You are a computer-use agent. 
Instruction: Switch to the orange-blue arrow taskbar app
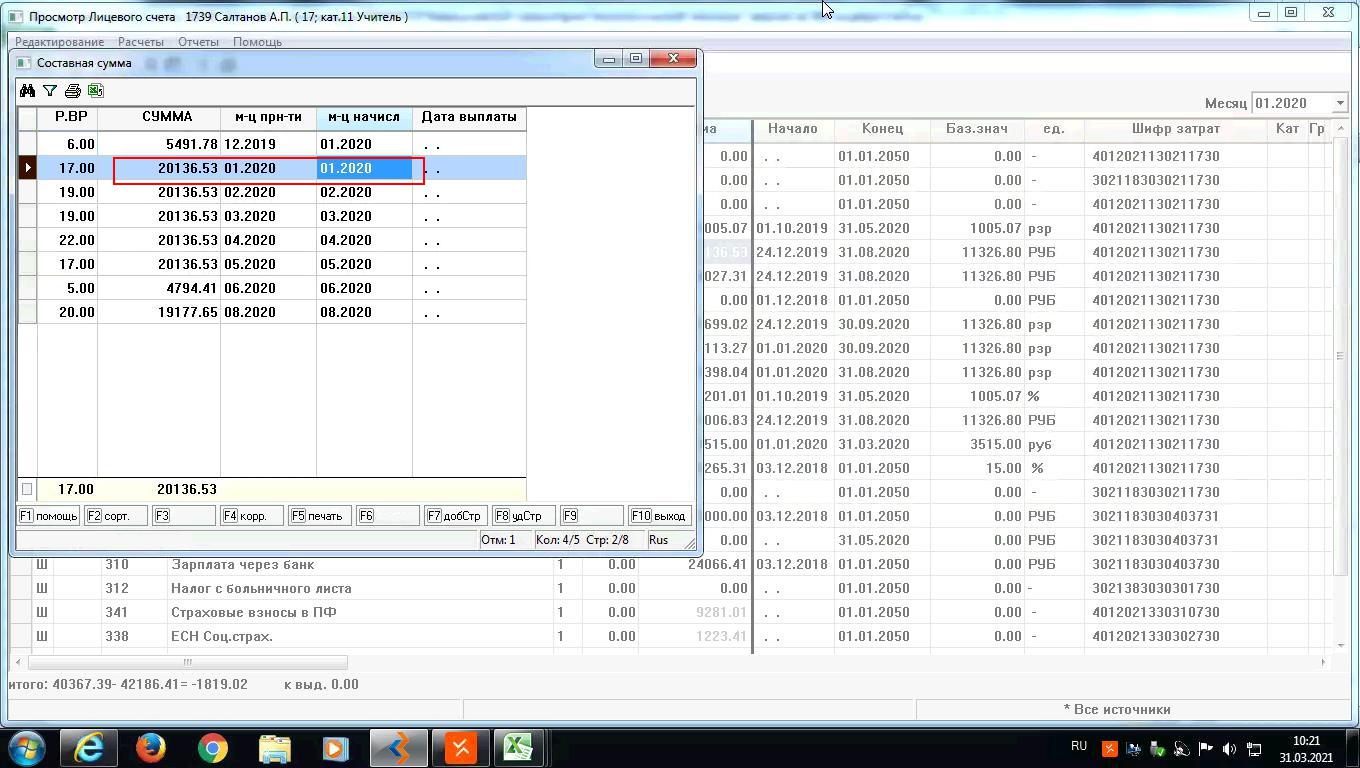(x=398, y=748)
